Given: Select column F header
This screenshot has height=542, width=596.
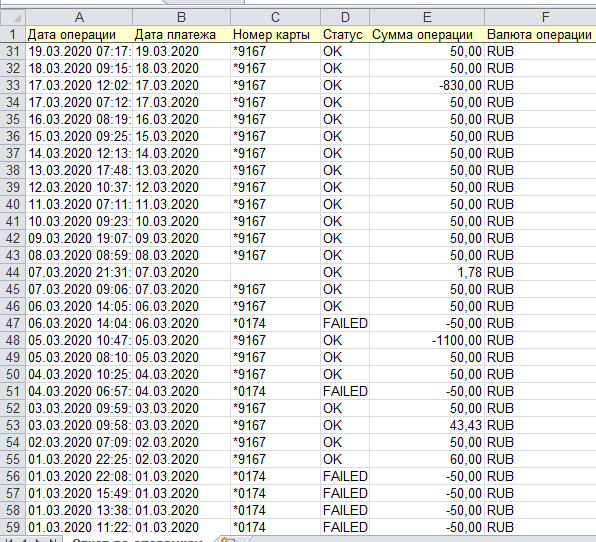Looking at the screenshot, I should click(540, 17).
